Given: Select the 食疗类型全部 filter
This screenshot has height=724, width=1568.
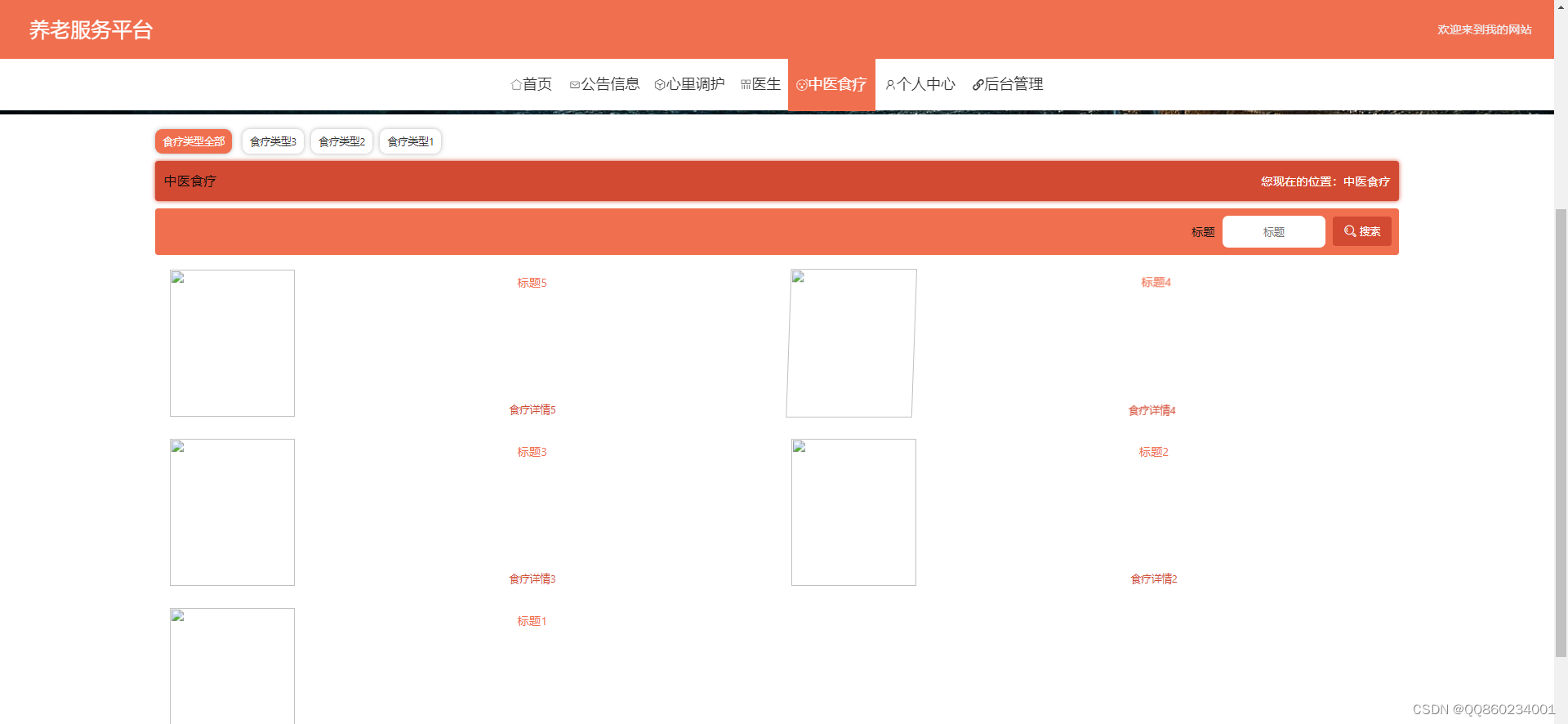Looking at the screenshot, I should 194,141.
